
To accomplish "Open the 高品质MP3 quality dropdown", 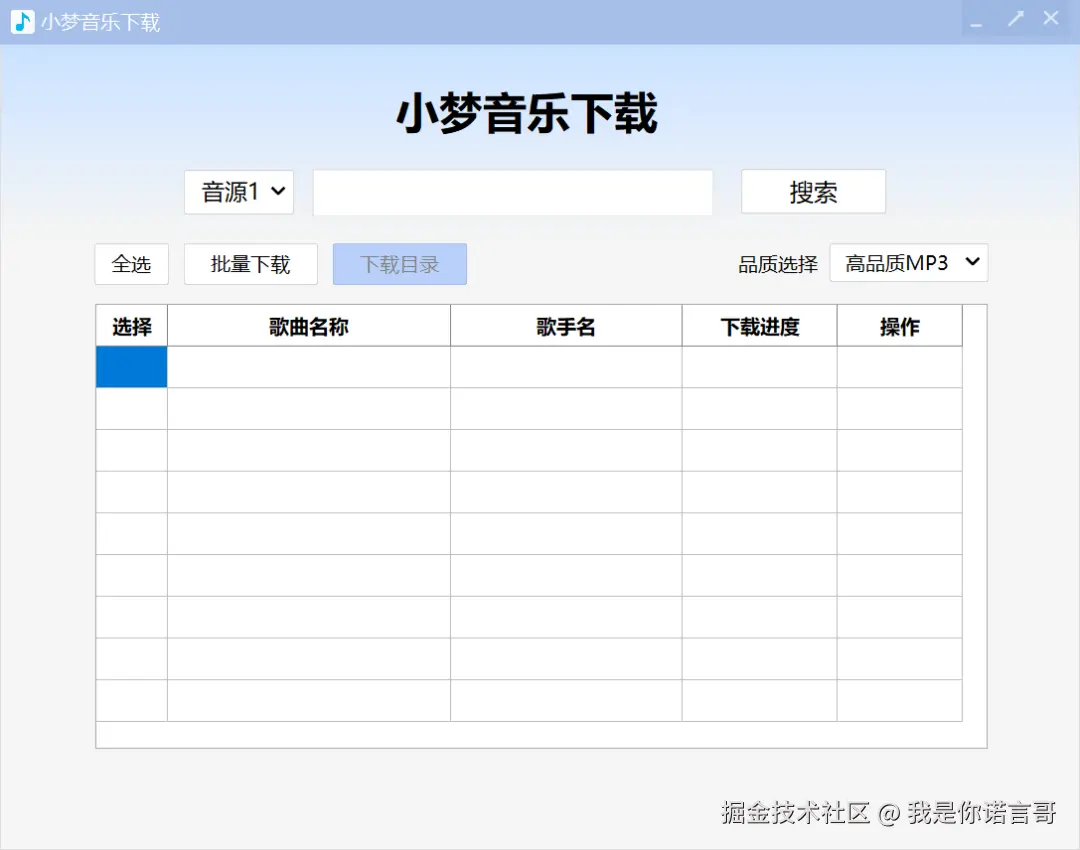I will (908, 262).
